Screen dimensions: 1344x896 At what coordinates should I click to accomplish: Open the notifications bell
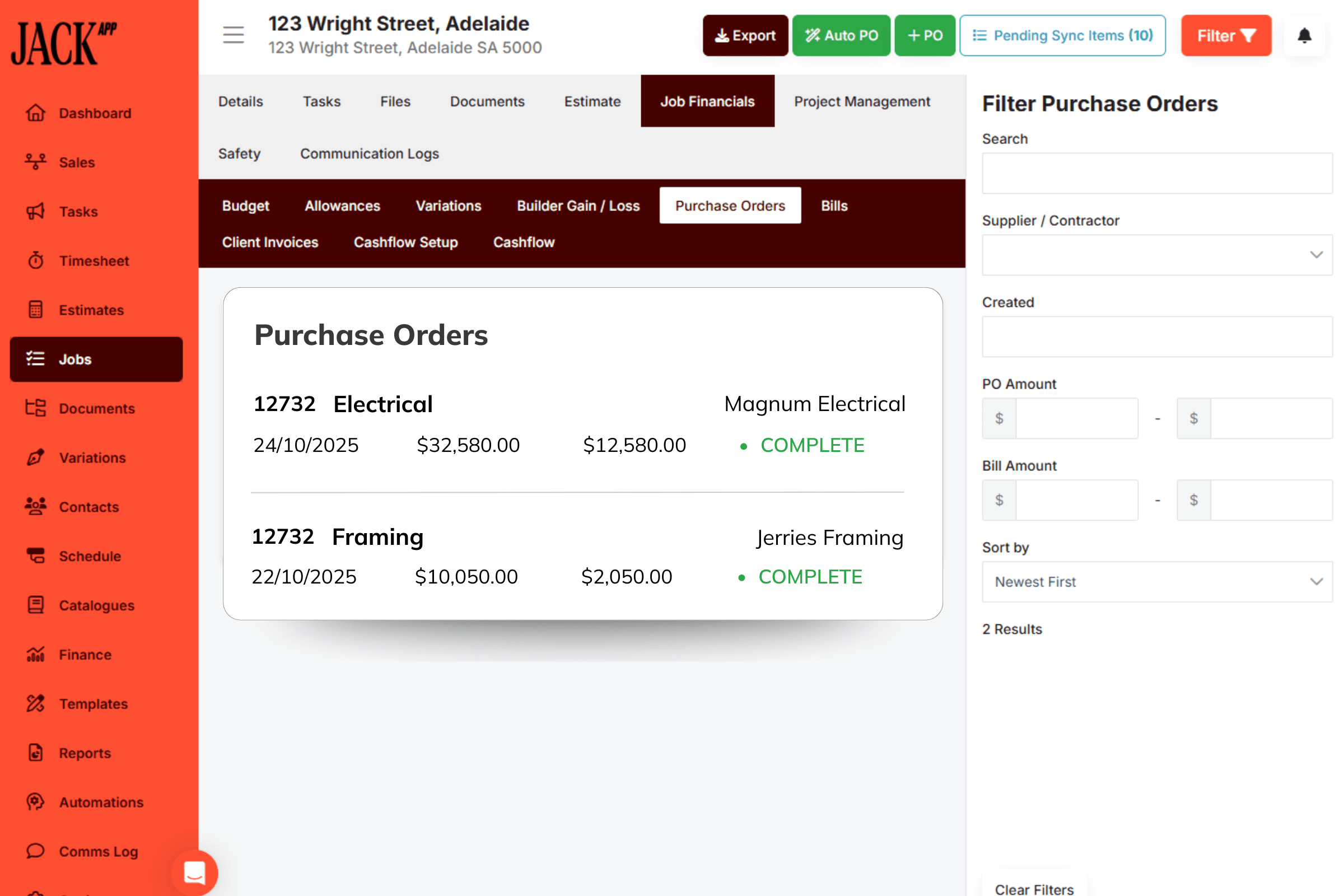coord(1304,35)
